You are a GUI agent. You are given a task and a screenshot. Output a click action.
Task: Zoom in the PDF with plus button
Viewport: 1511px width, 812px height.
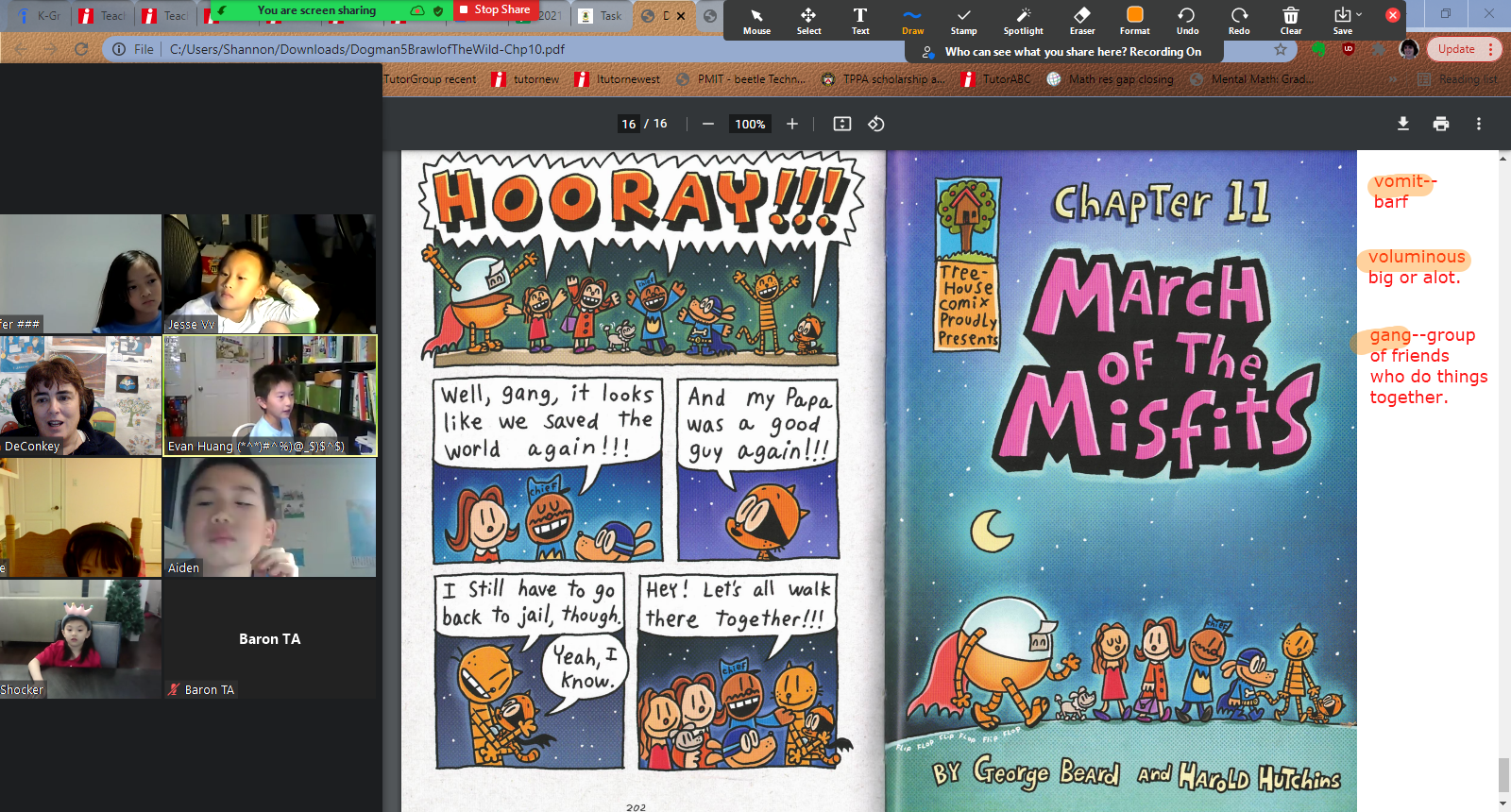tap(792, 124)
